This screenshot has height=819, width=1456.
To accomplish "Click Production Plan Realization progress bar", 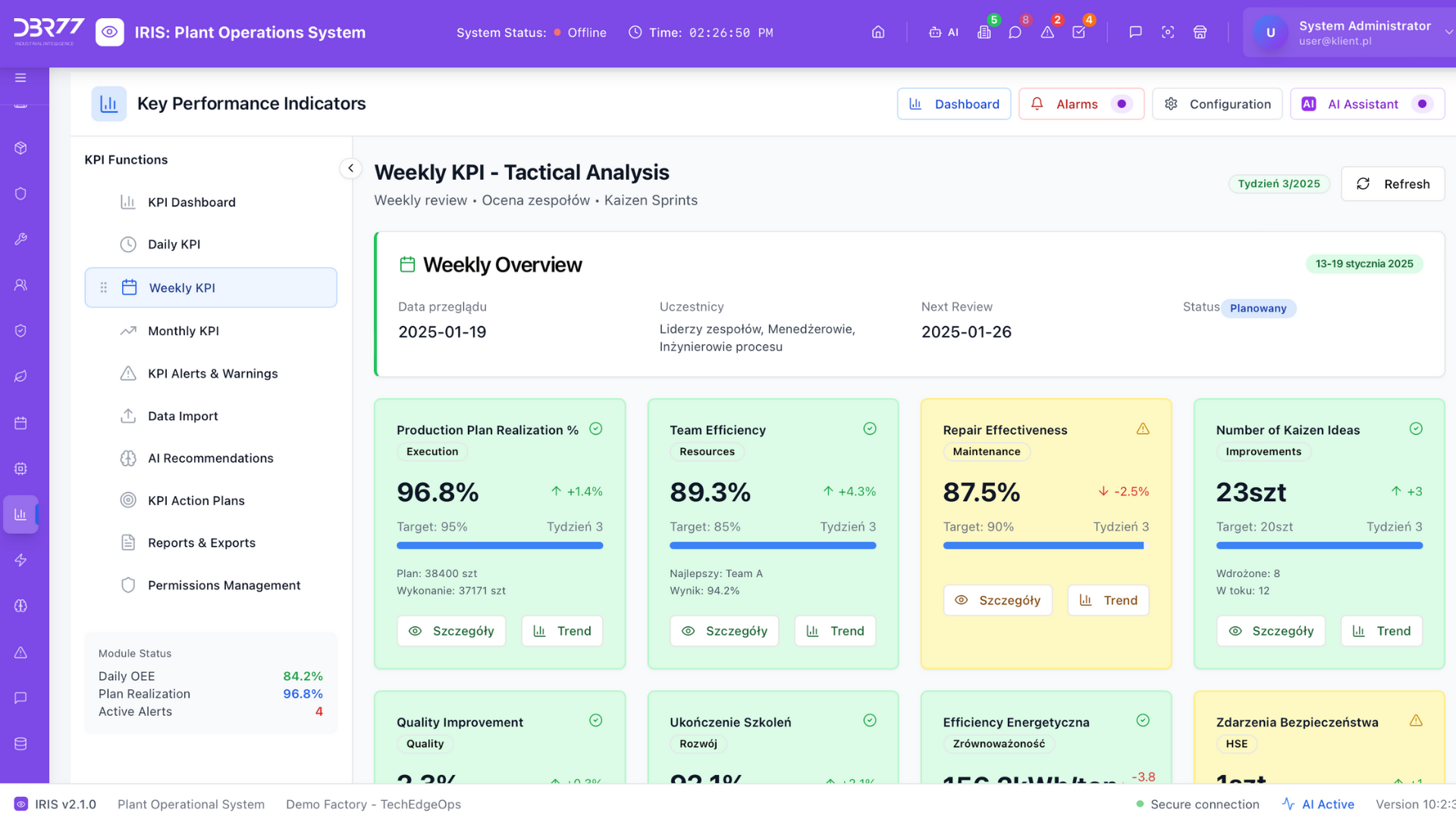I will pyautogui.click(x=500, y=545).
